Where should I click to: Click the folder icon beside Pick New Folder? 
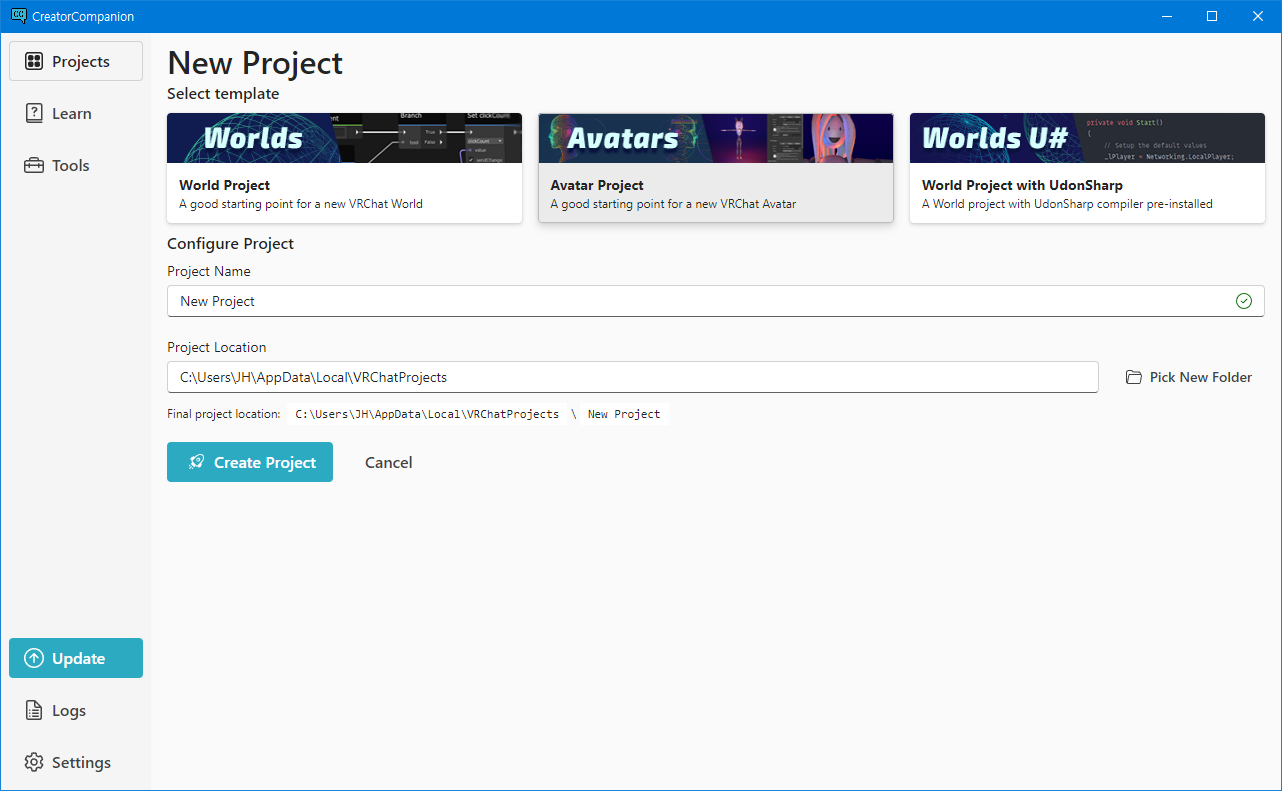coord(1133,377)
